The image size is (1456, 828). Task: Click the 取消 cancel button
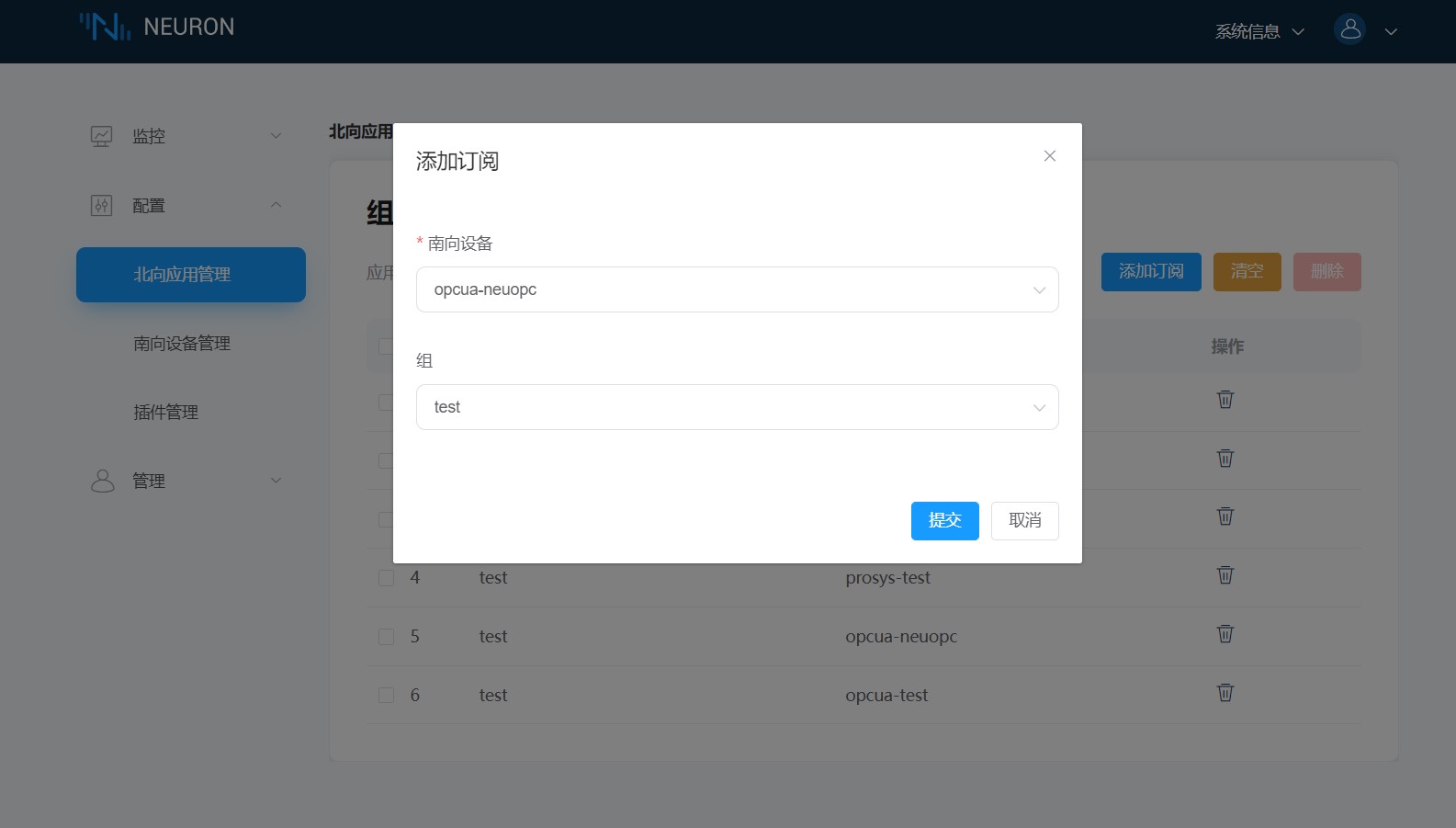click(x=1024, y=521)
